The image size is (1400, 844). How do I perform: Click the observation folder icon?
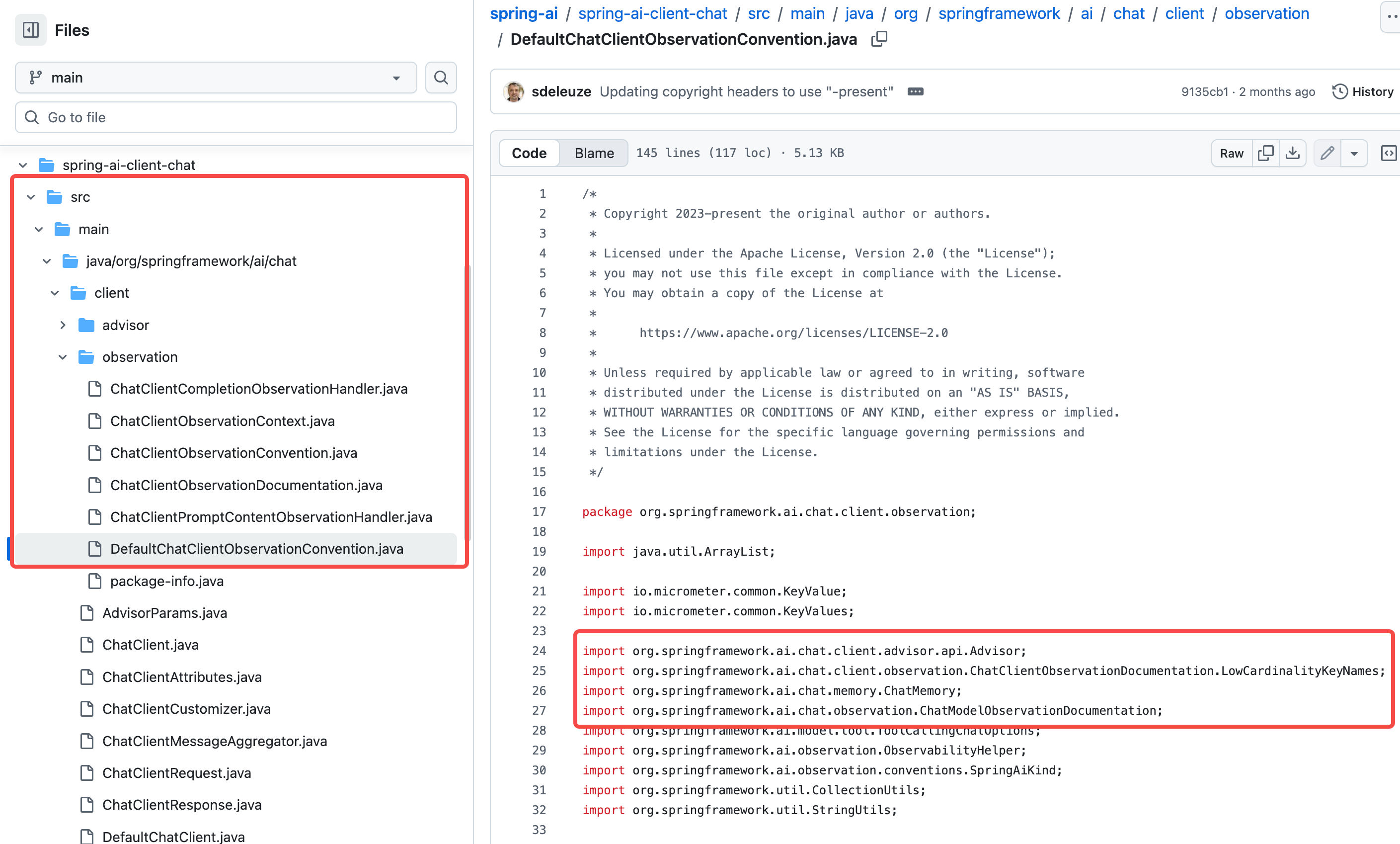[x=86, y=357]
